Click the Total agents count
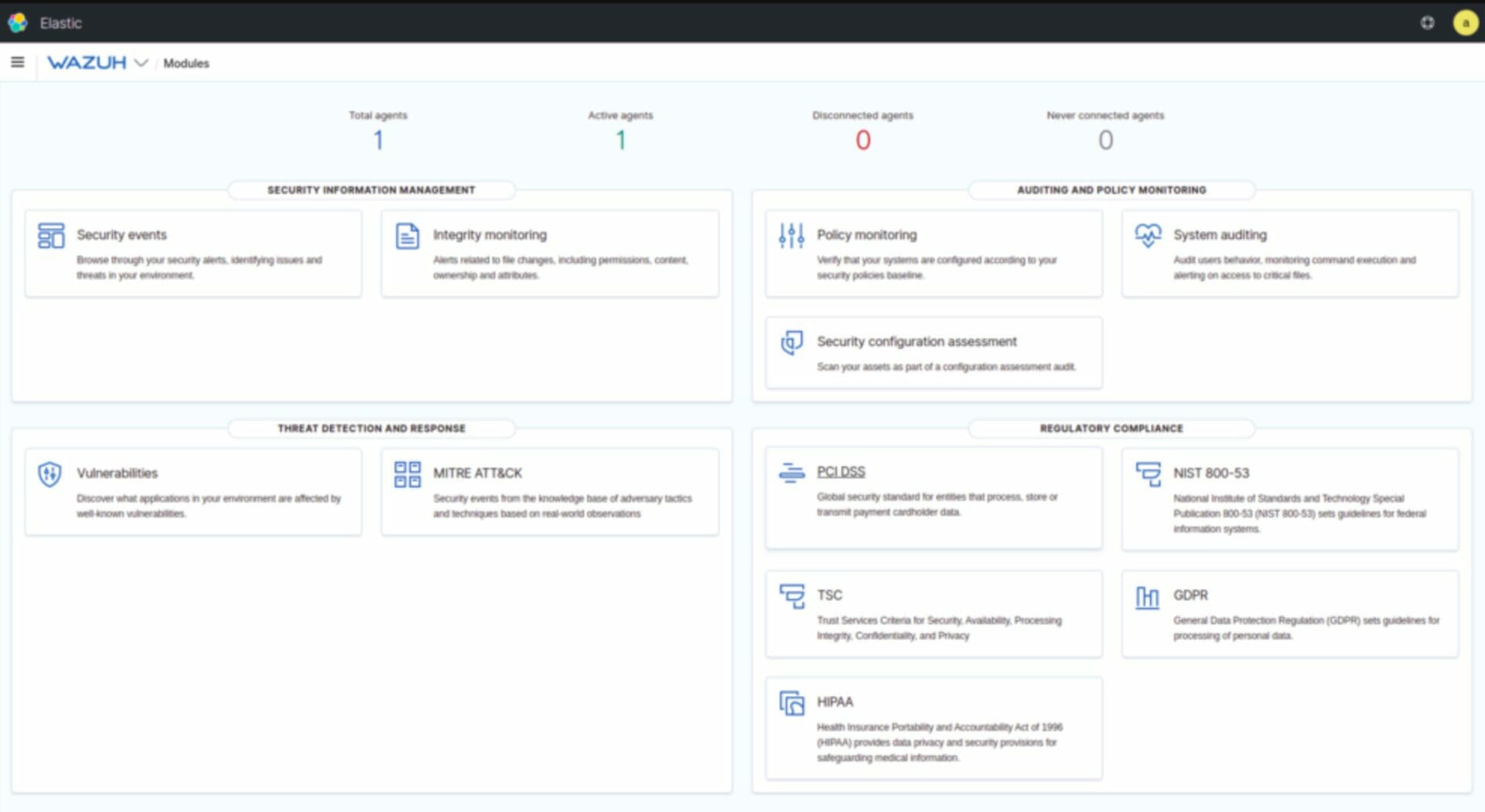This screenshot has height=812, width=1485. [378, 140]
